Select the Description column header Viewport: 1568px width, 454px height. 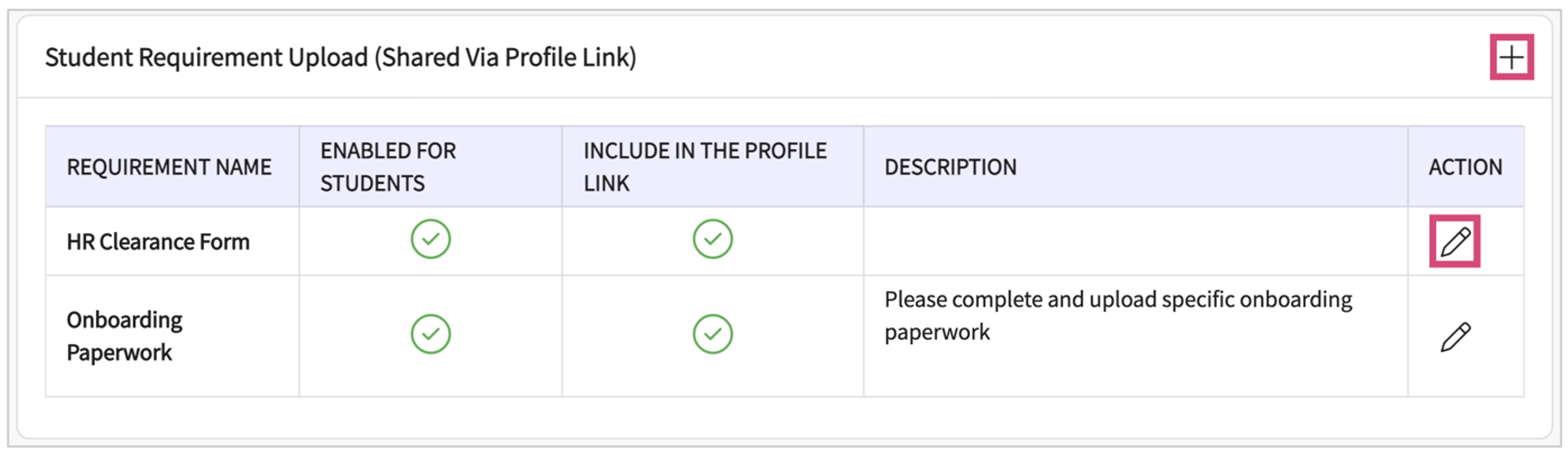coord(950,167)
